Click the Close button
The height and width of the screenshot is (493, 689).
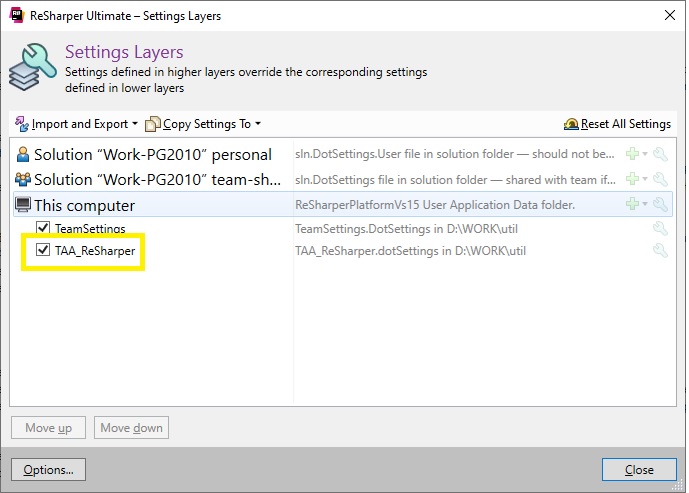pyautogui.click(x=639, y=470)
